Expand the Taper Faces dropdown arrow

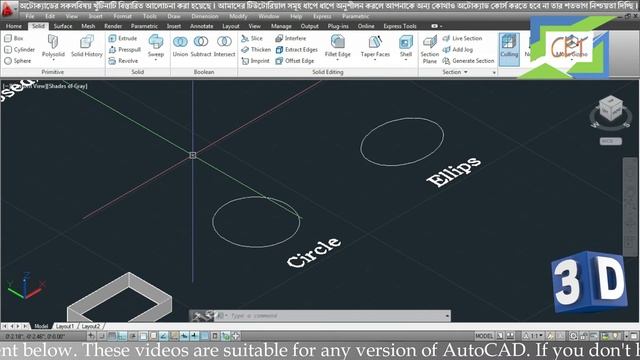[375, 60]
